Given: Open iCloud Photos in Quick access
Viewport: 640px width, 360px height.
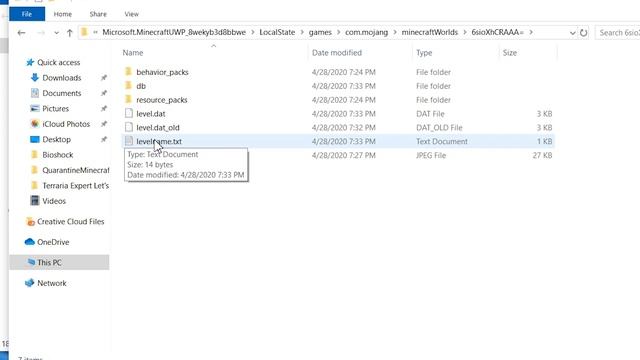Looking at the screenshot, I should click(66, 124).
